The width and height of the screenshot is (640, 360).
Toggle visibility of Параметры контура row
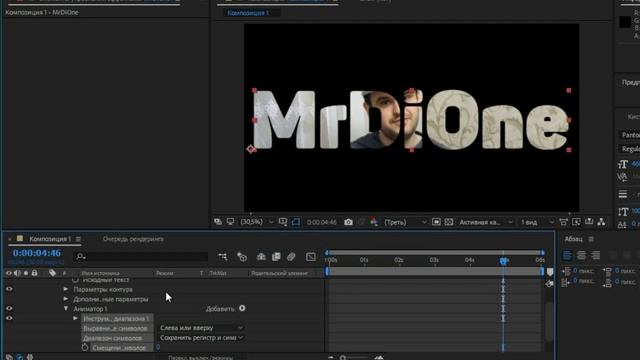tap(9, 289)
